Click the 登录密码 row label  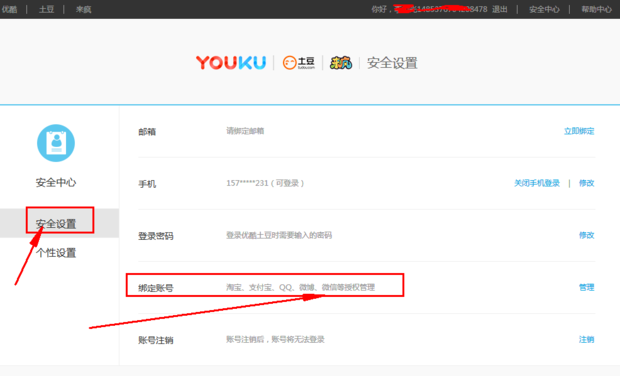pos(155,236)
